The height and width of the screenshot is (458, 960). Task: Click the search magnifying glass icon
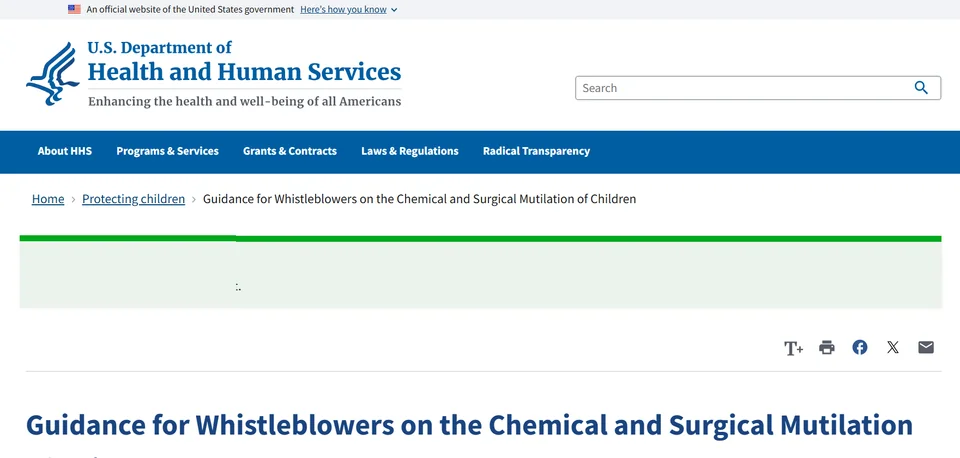[x=921, y=88]
